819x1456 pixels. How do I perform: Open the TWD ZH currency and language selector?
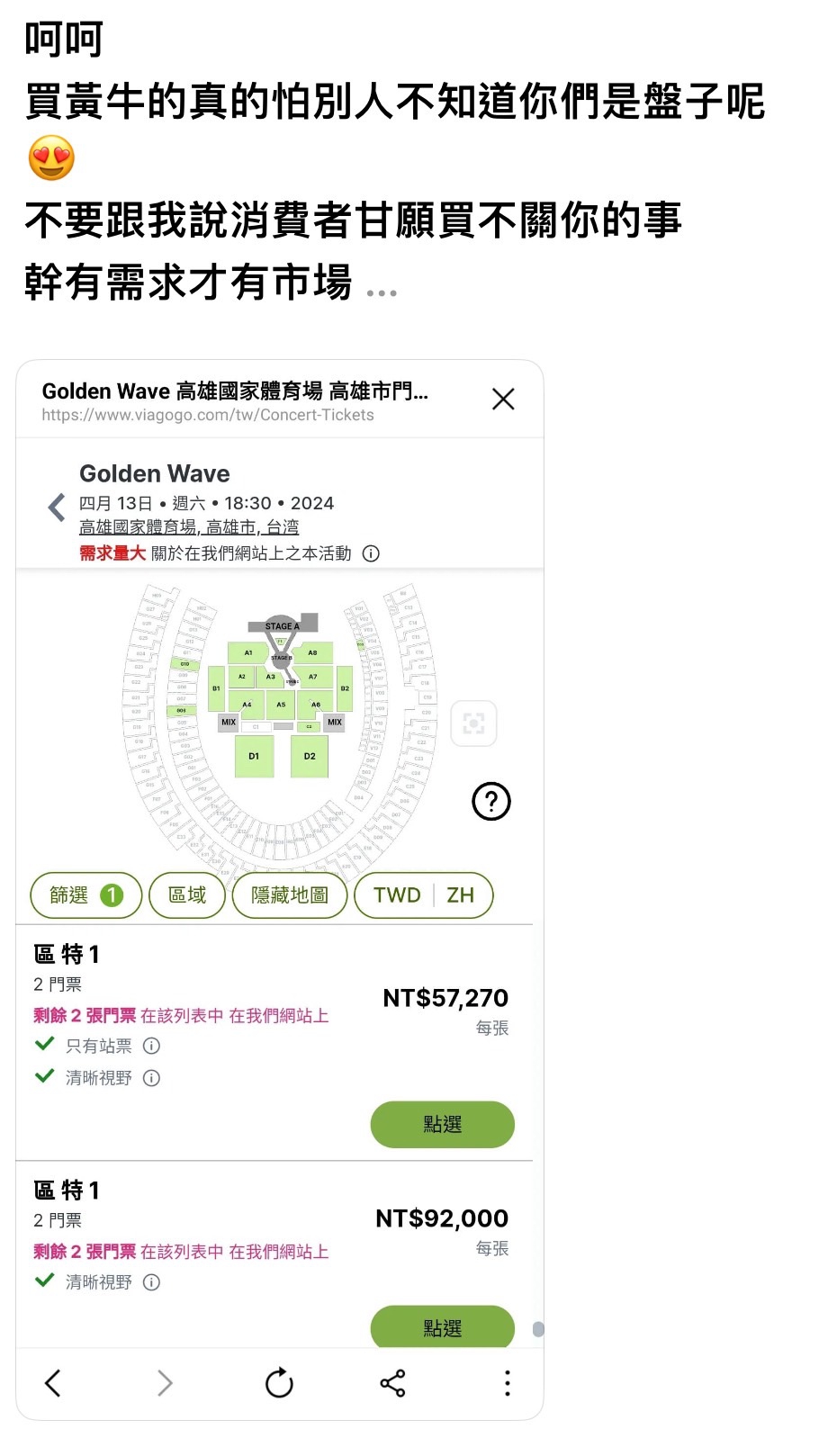[424, 895]
